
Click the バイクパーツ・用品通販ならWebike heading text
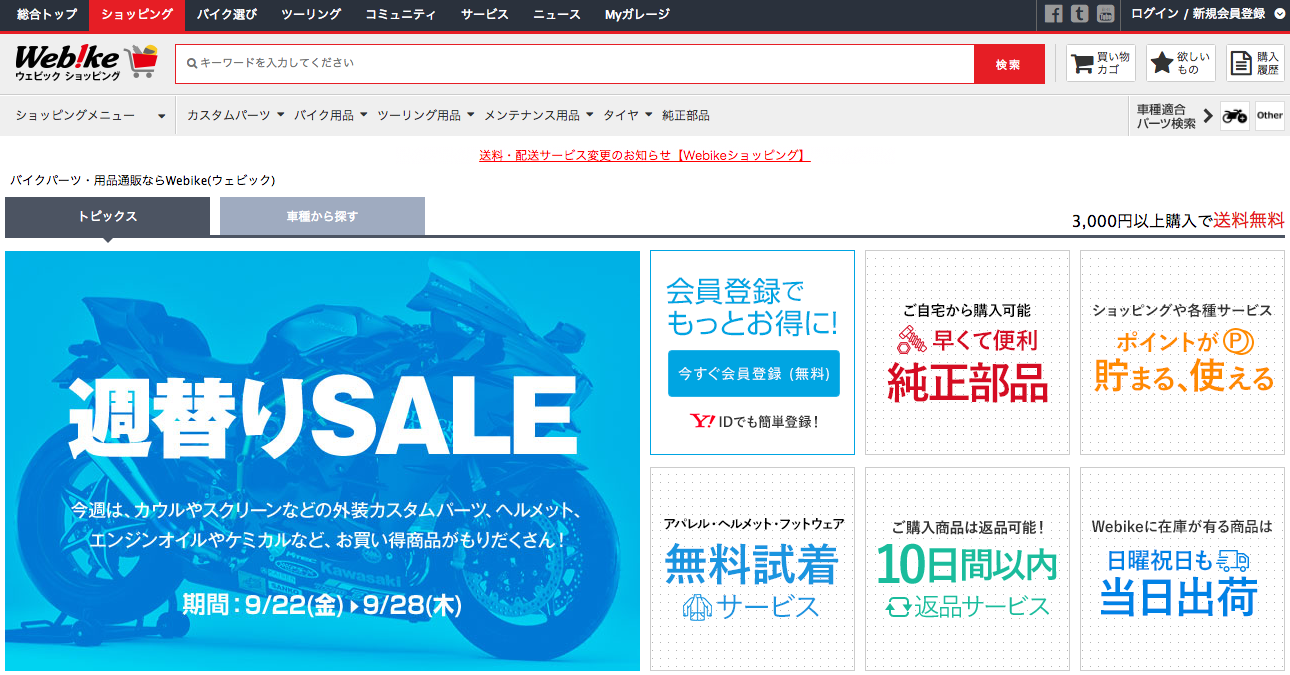pyautogui.click(x=143, y=180)
